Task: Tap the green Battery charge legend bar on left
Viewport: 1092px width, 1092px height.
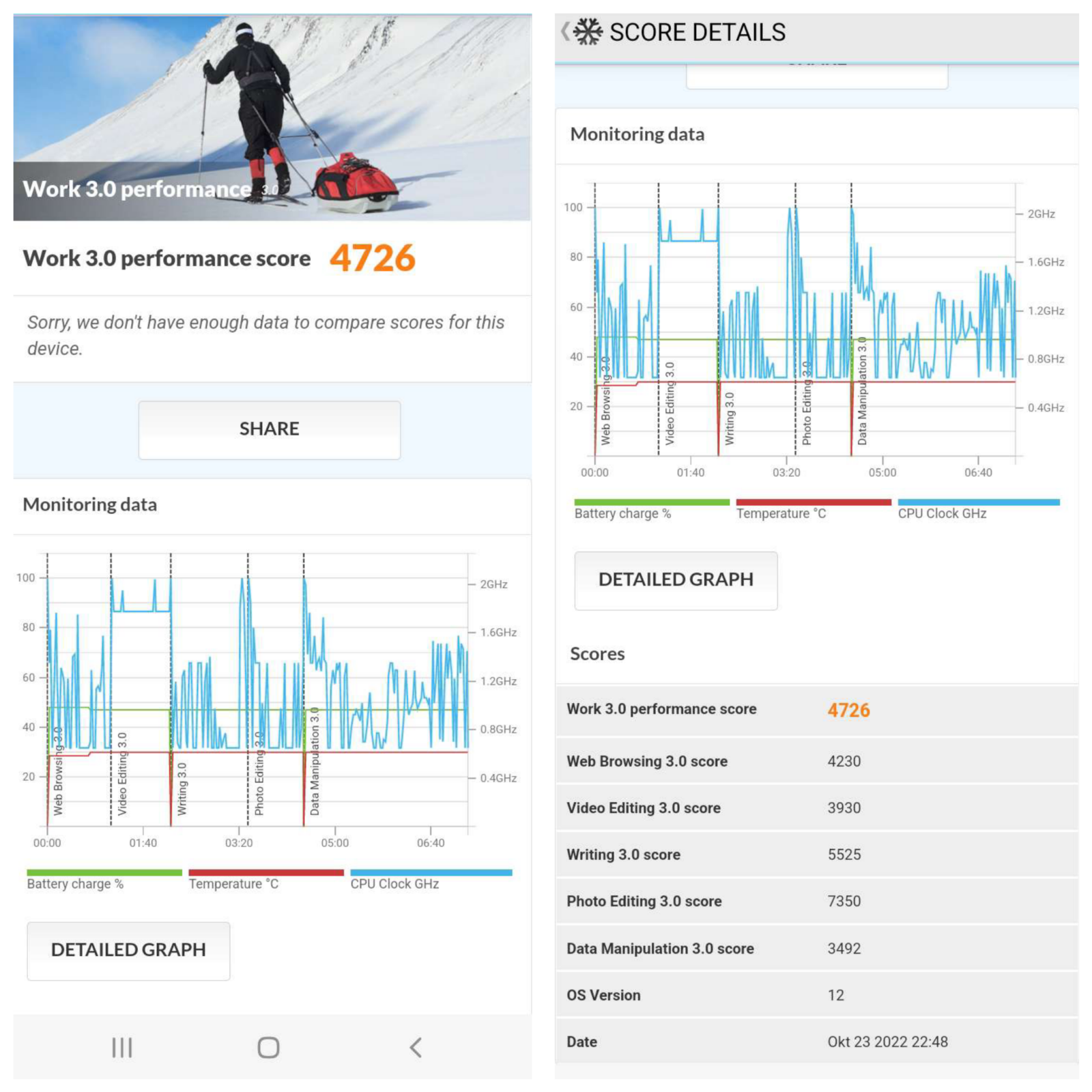Action: click(x=104, y=872)
